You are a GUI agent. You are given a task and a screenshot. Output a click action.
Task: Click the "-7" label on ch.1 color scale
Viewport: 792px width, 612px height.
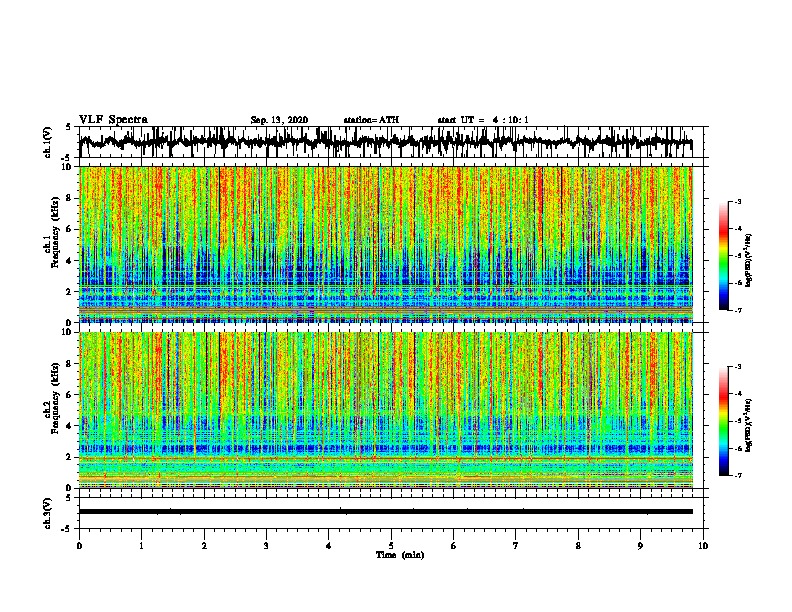click(738, 310)
